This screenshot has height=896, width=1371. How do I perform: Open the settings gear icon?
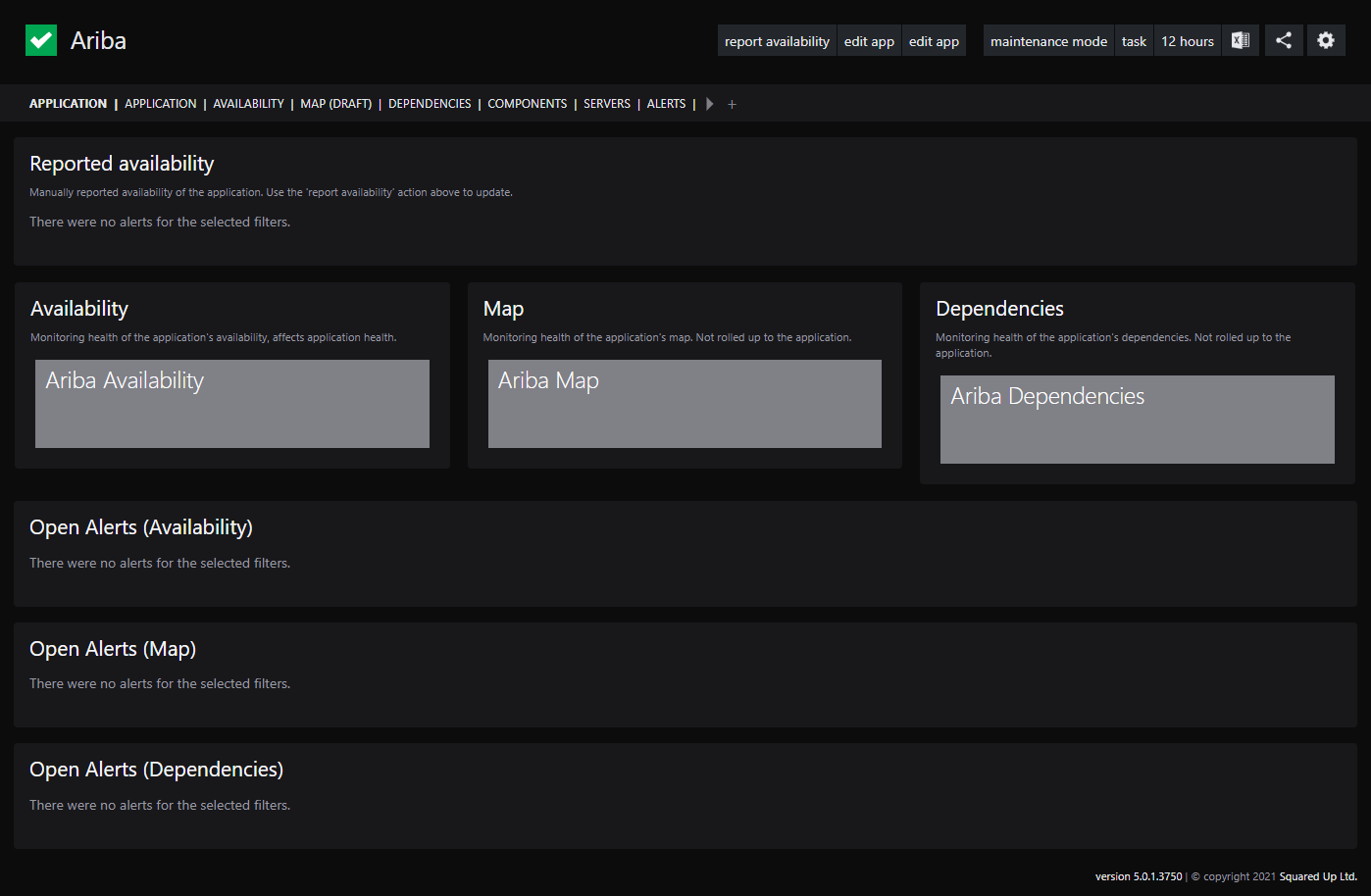1326,40
